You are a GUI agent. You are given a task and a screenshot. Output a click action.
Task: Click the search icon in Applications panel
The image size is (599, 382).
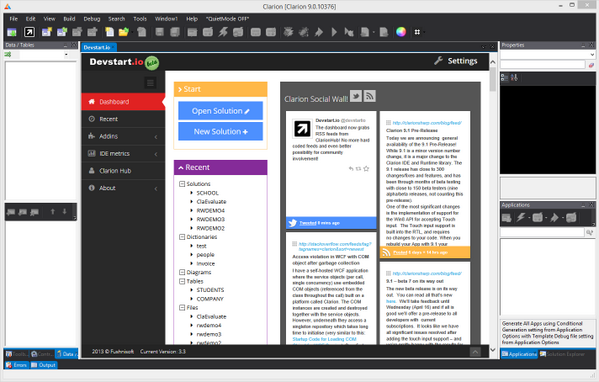(x=590, y=232)
